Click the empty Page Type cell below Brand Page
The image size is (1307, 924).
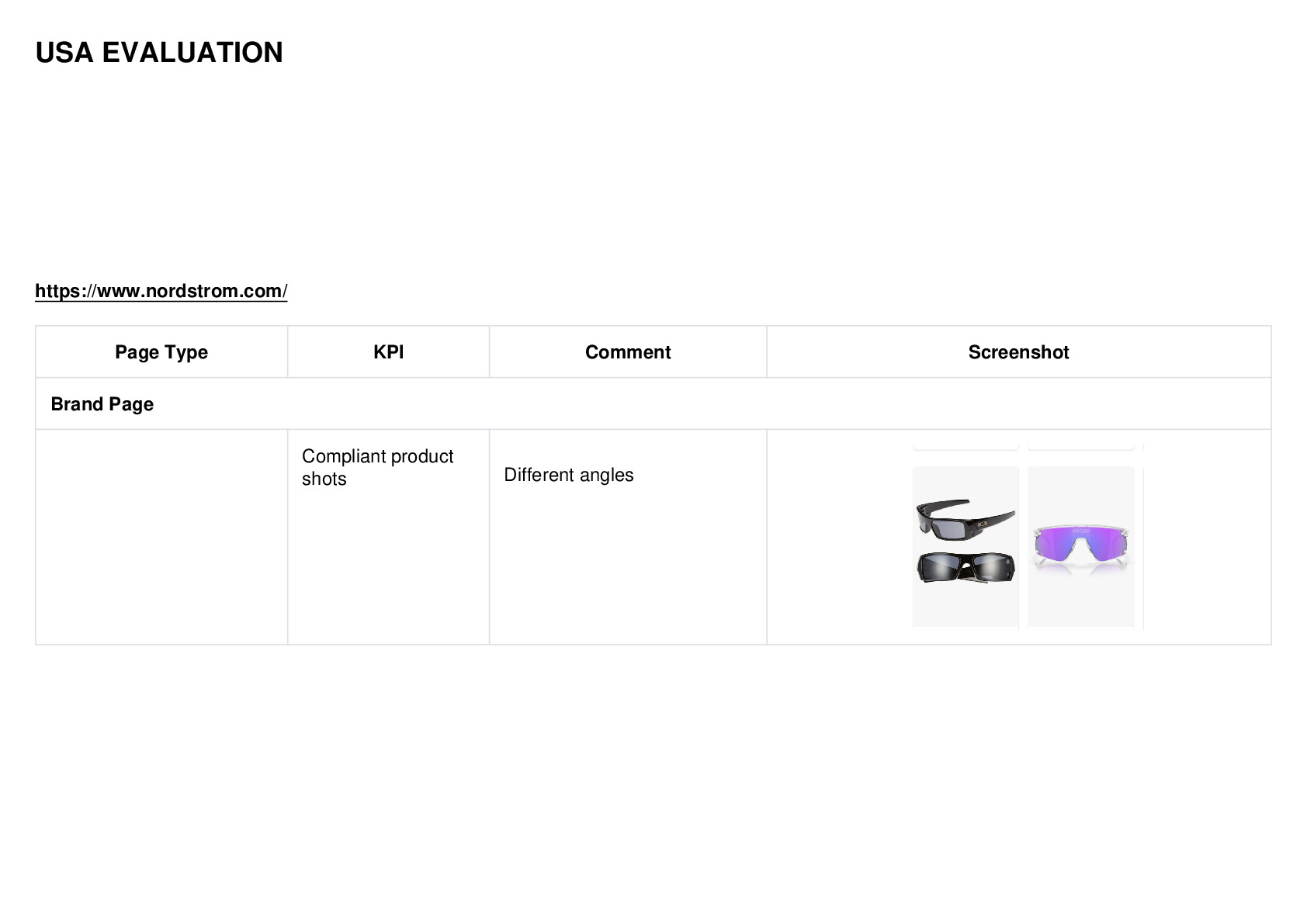point(161,537)
